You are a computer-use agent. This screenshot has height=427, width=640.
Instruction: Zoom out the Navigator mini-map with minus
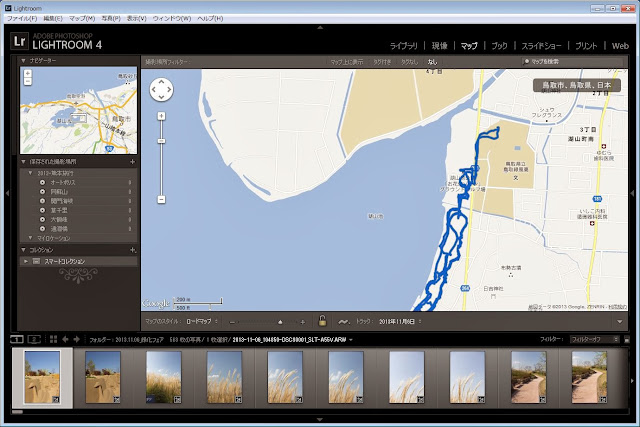tap(28, 81)
